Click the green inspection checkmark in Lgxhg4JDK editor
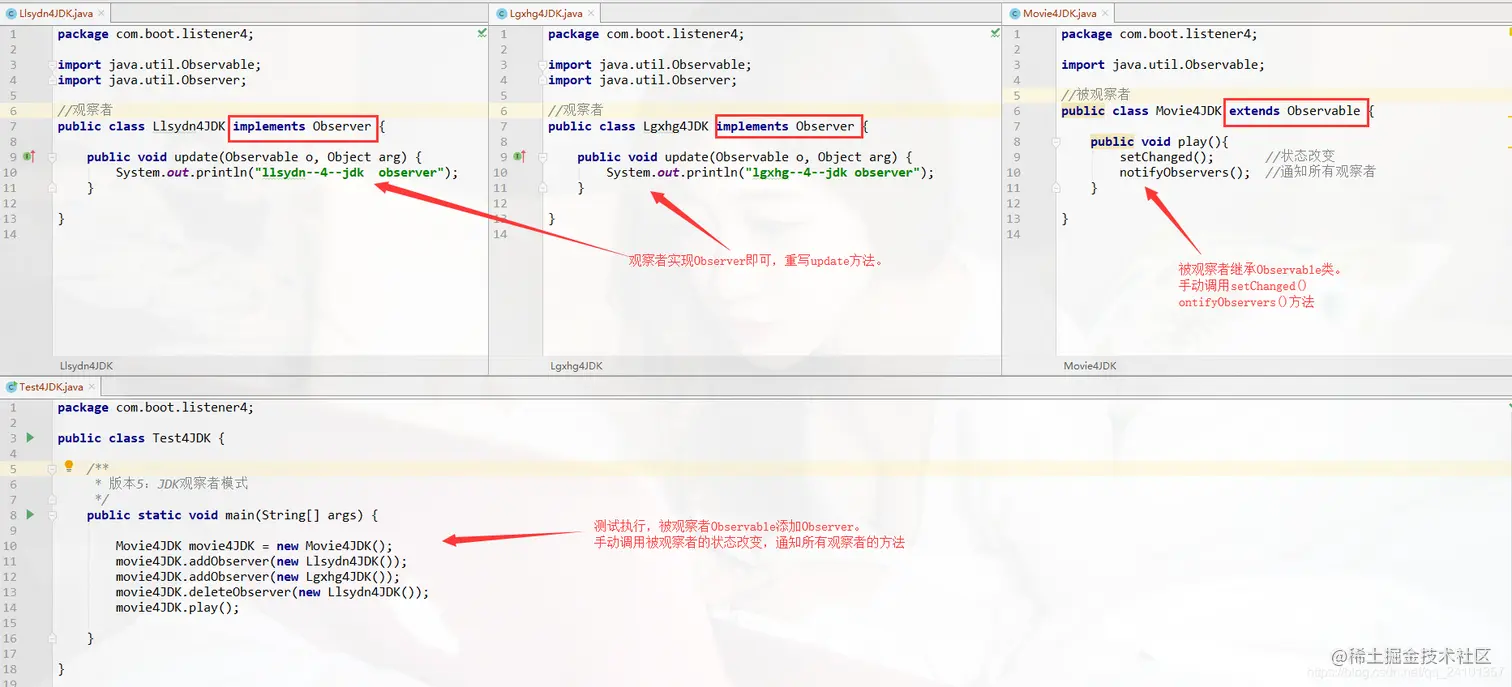The image size is (1512, 687). [x=995, y=33]
